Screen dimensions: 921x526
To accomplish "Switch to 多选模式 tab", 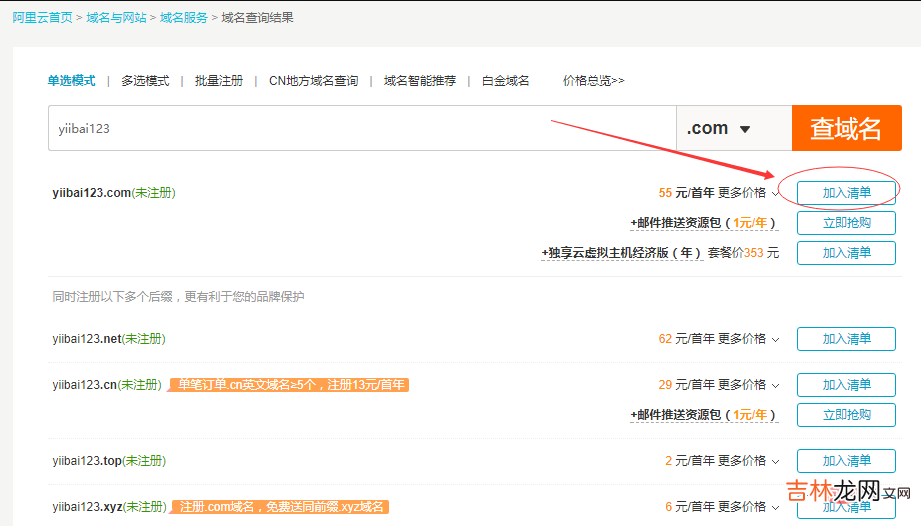I will pos(145,81).
